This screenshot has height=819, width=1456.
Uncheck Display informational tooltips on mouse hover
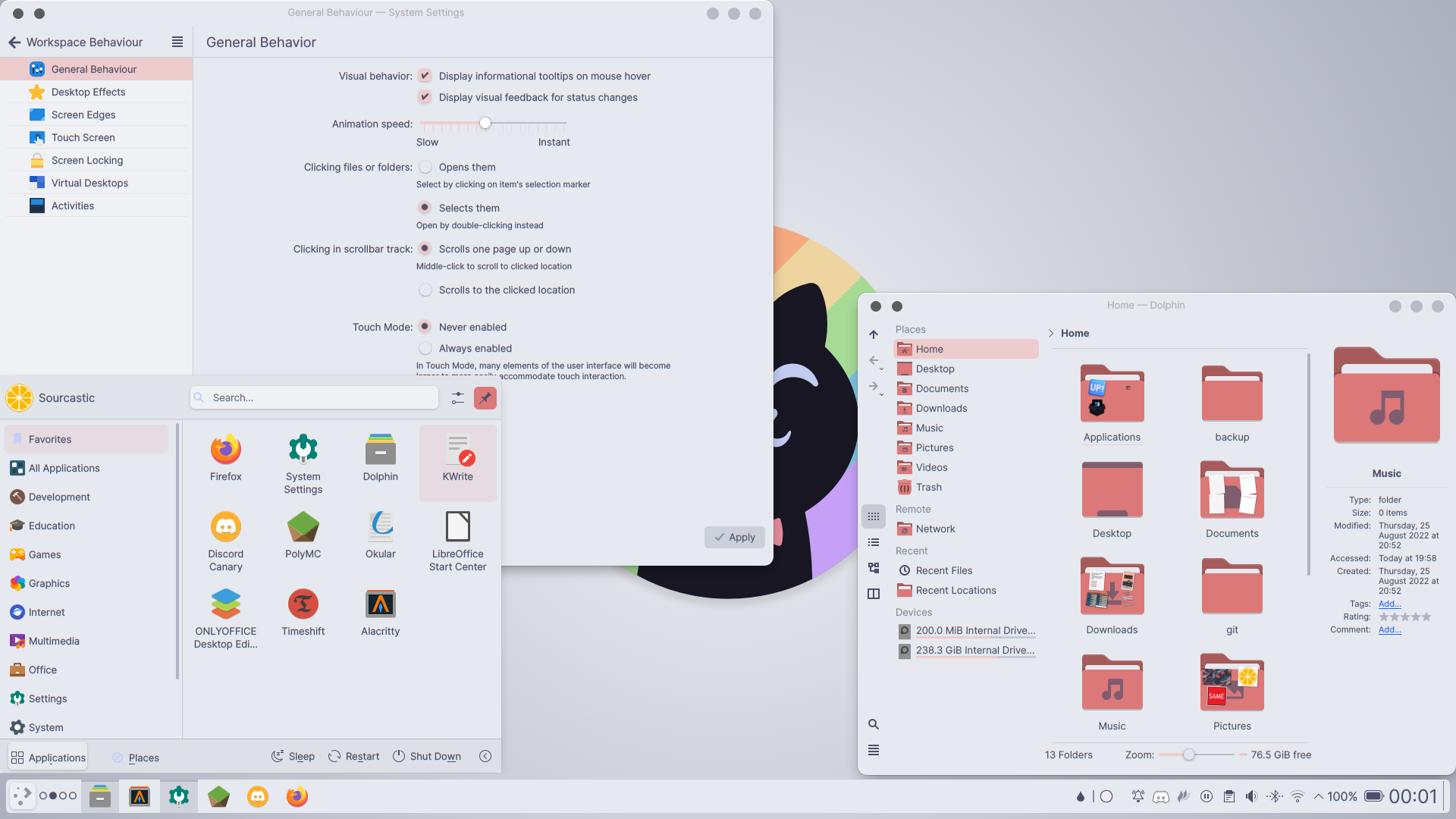tap(425, 76)
